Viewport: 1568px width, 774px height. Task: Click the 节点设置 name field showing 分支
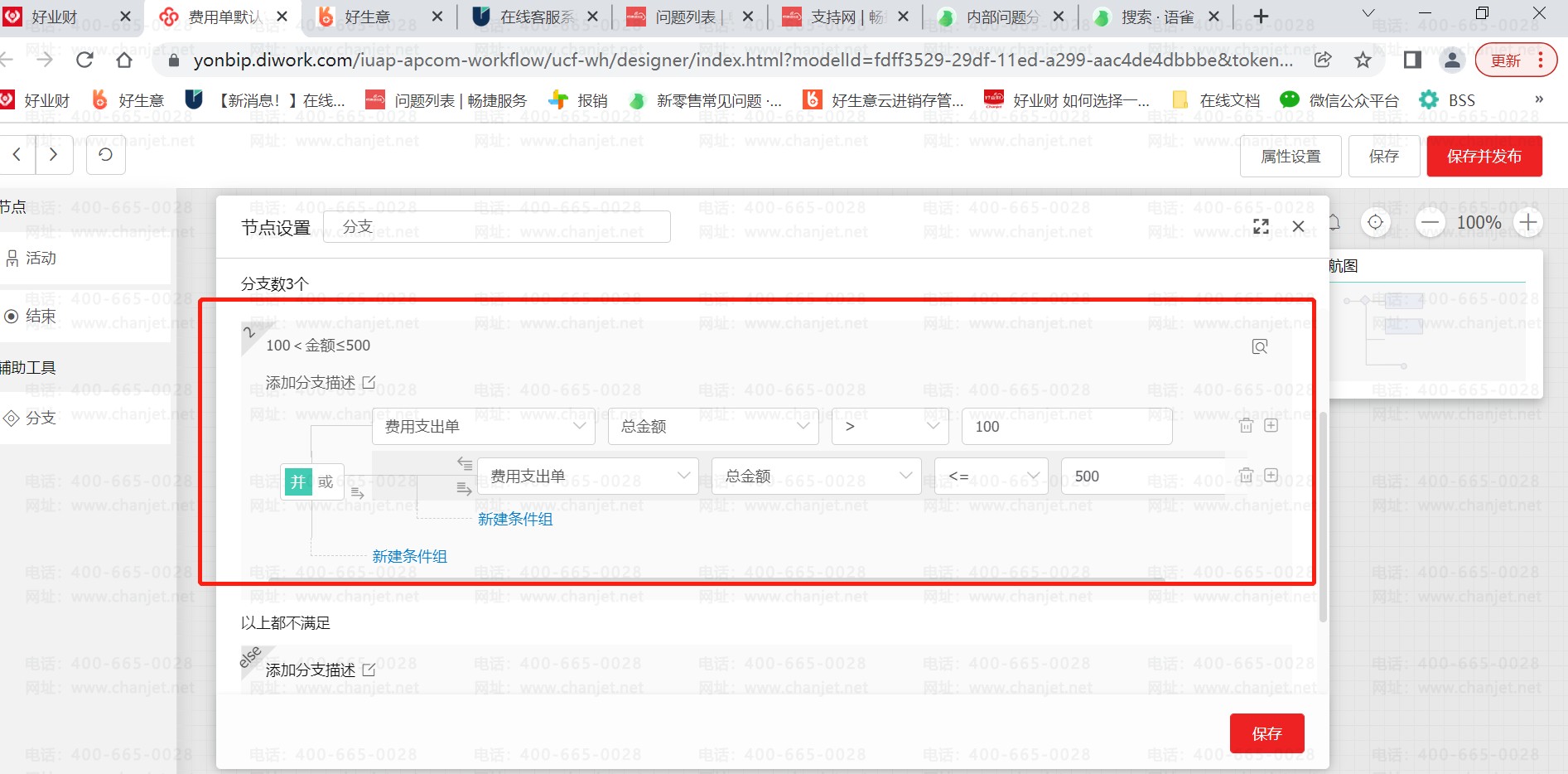coord(496,227)
